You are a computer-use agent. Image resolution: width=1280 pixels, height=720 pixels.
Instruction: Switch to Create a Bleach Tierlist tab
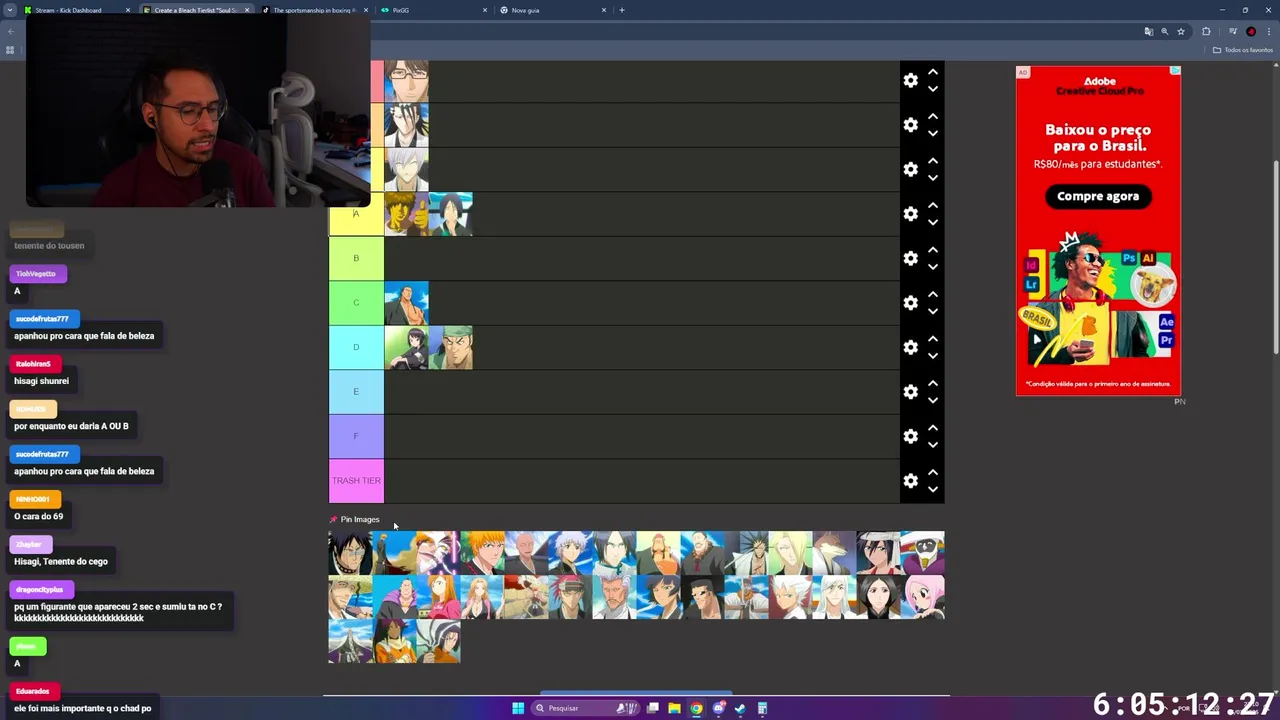[x=195, y=10]
